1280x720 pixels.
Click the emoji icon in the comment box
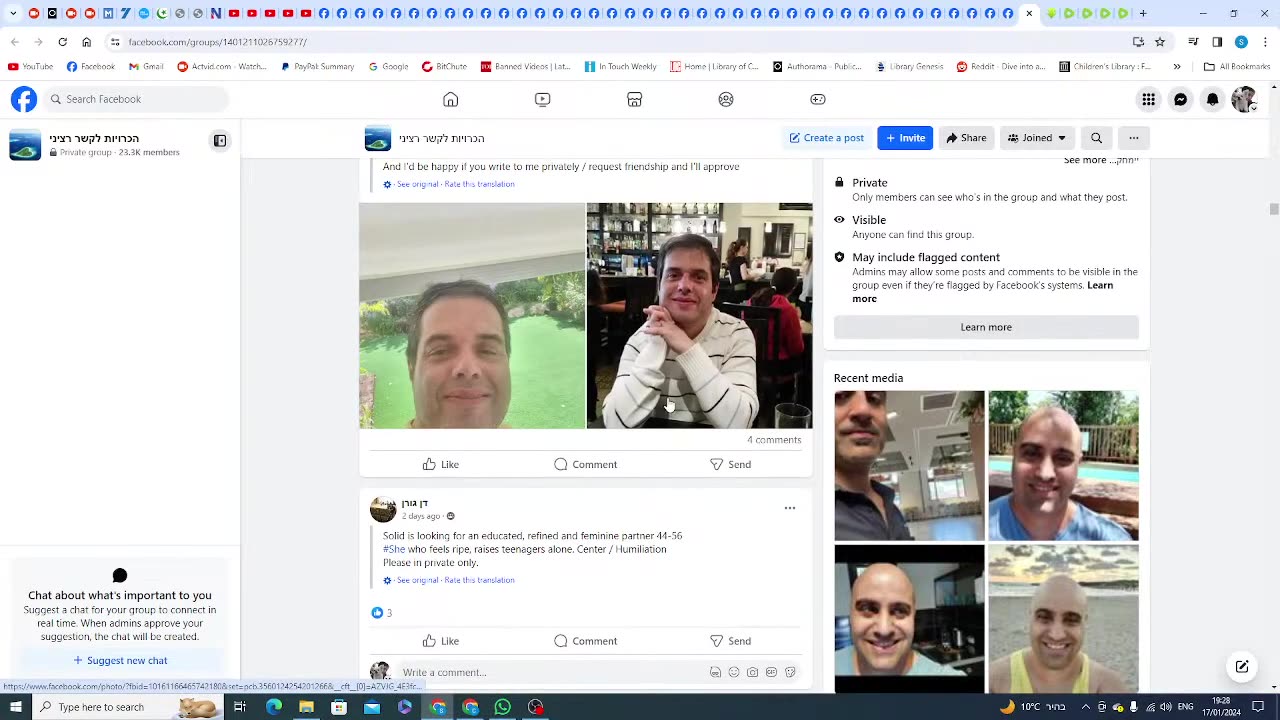pos(734,672)
